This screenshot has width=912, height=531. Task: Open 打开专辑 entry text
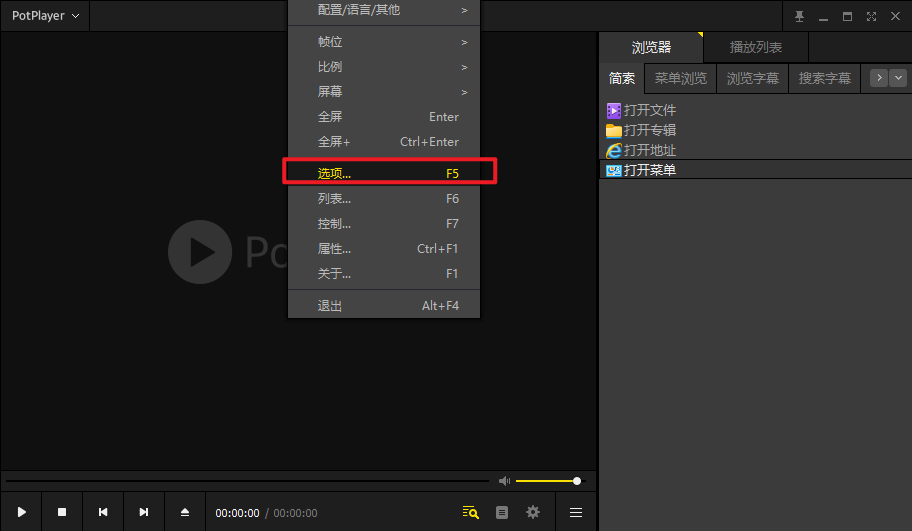[650, 130]
